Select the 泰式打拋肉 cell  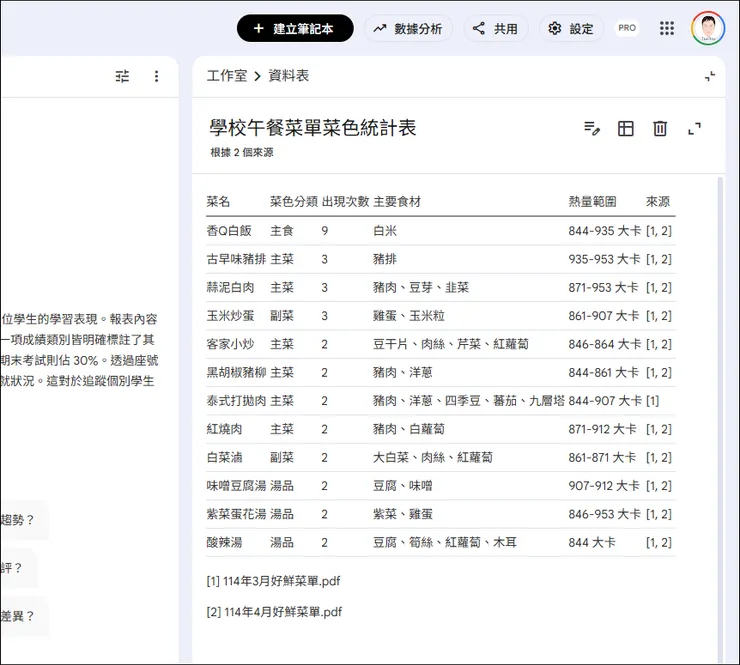[236, 401]
